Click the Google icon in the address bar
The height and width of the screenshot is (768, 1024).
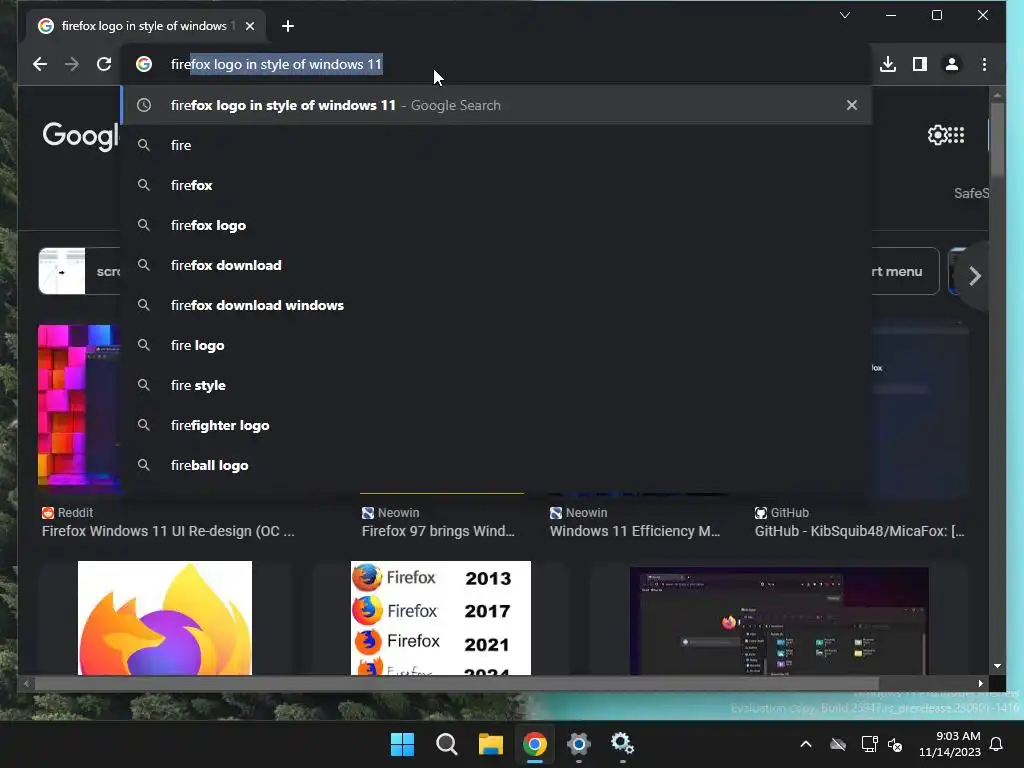click(x=144, y=64)
